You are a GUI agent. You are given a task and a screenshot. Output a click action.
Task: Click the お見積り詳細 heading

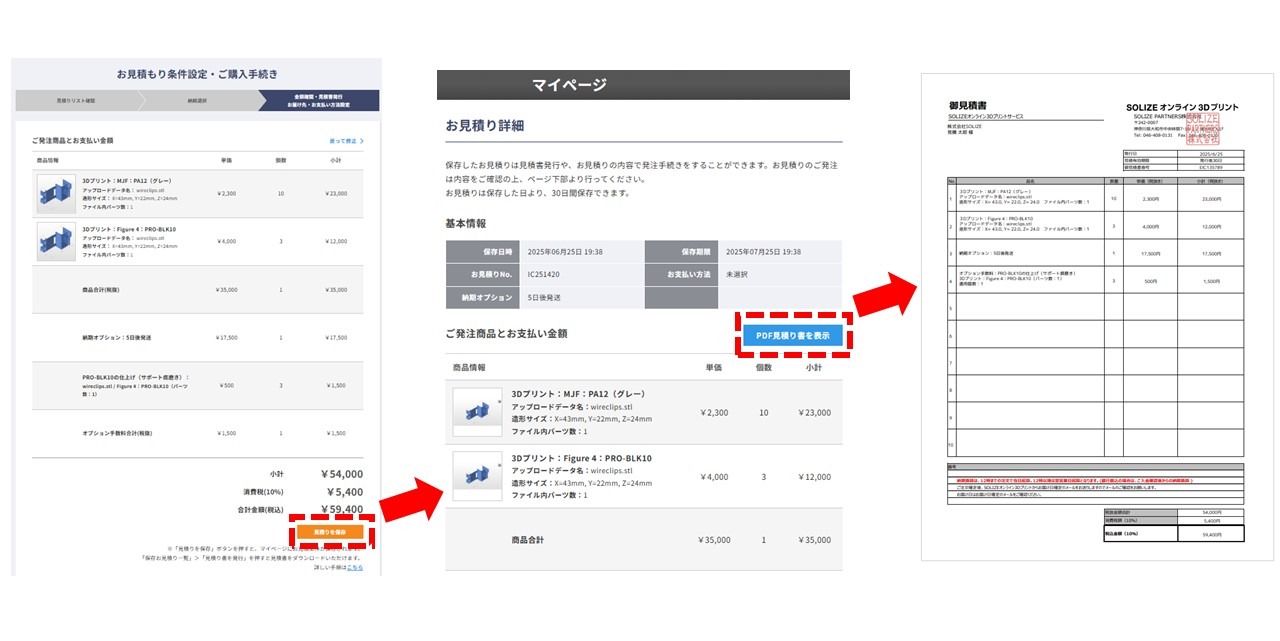tap(485, 126)
